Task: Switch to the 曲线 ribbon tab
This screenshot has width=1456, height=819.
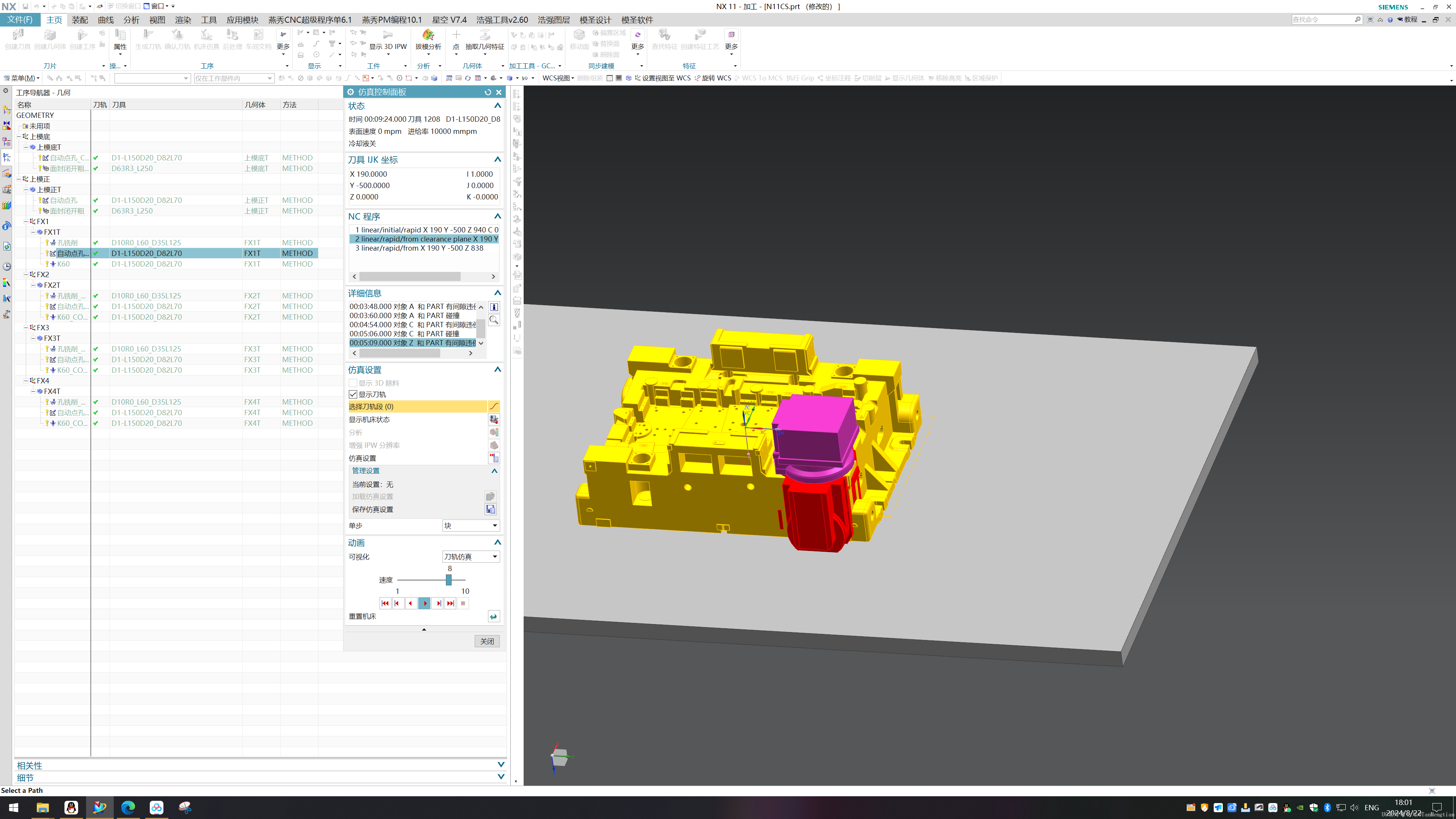Action: click(x=106, y=20)
